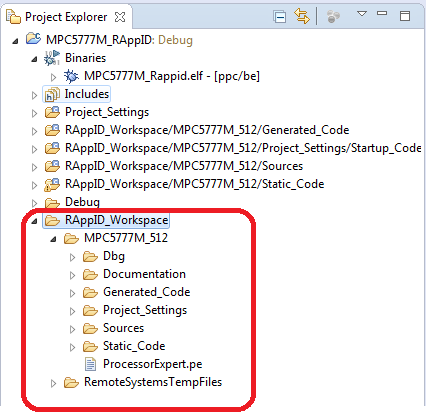426x420 pixels.
Task: Click the Collapse All toolbar icon
Action: (279, 16)
